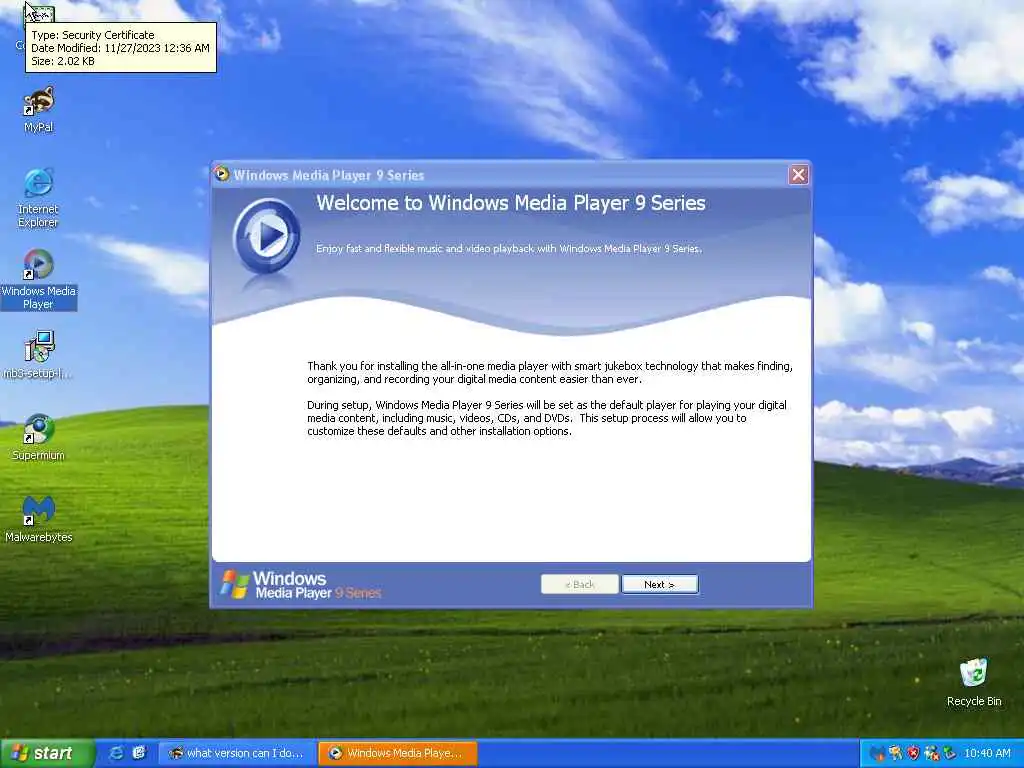Click the 'Welcome to Windows Media Player 9 Series' heading

[x=511, y=203]
